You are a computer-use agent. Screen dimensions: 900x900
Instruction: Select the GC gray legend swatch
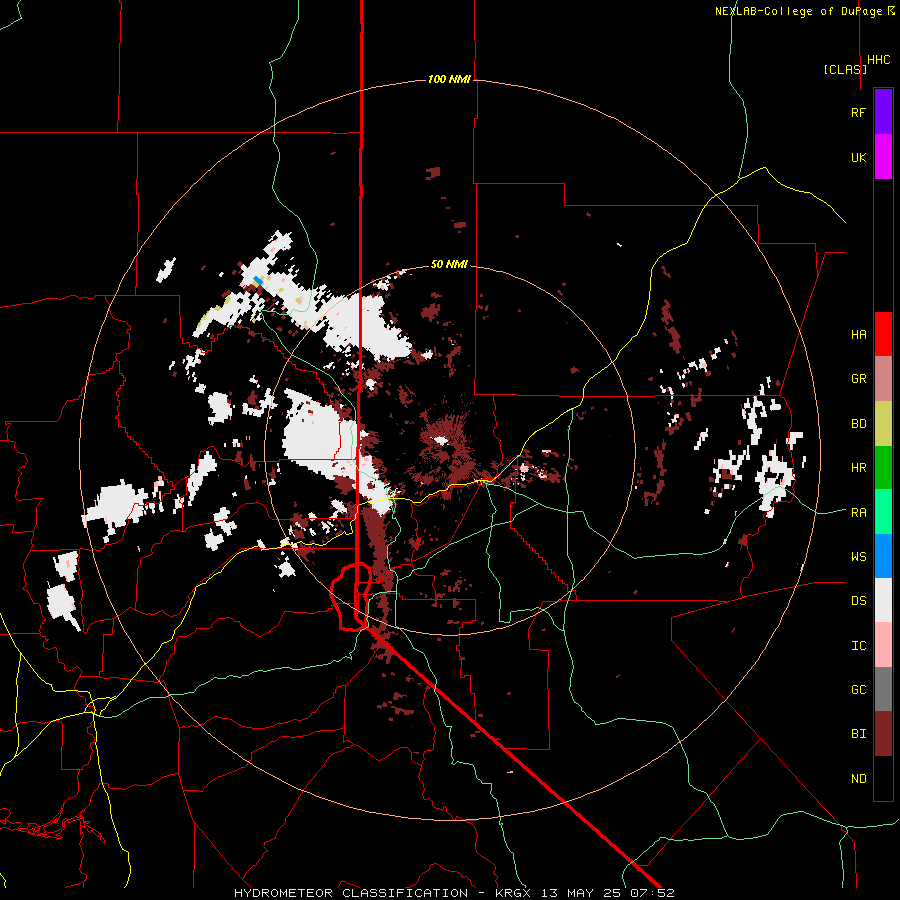coord(883,689)
